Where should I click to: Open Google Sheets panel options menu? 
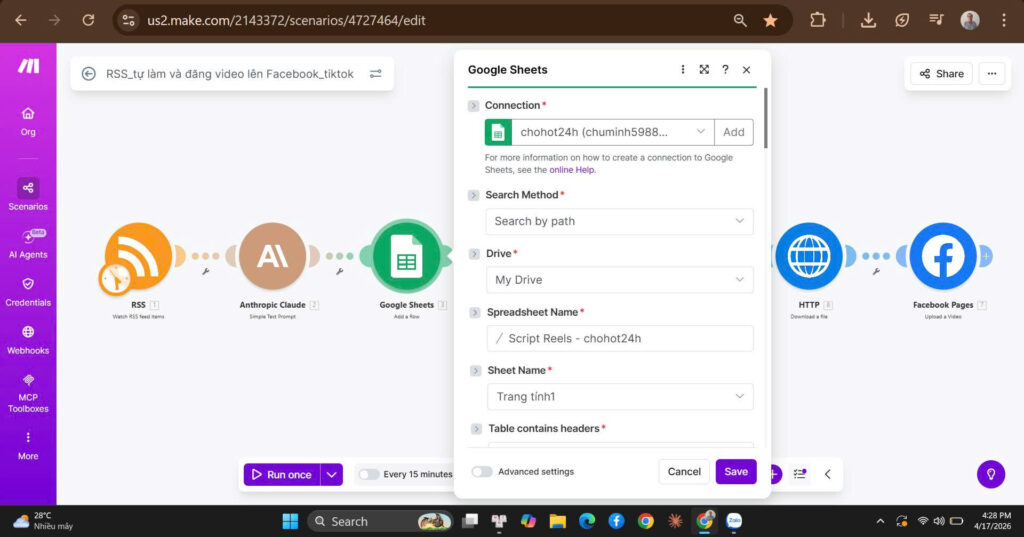click(683, 70)
